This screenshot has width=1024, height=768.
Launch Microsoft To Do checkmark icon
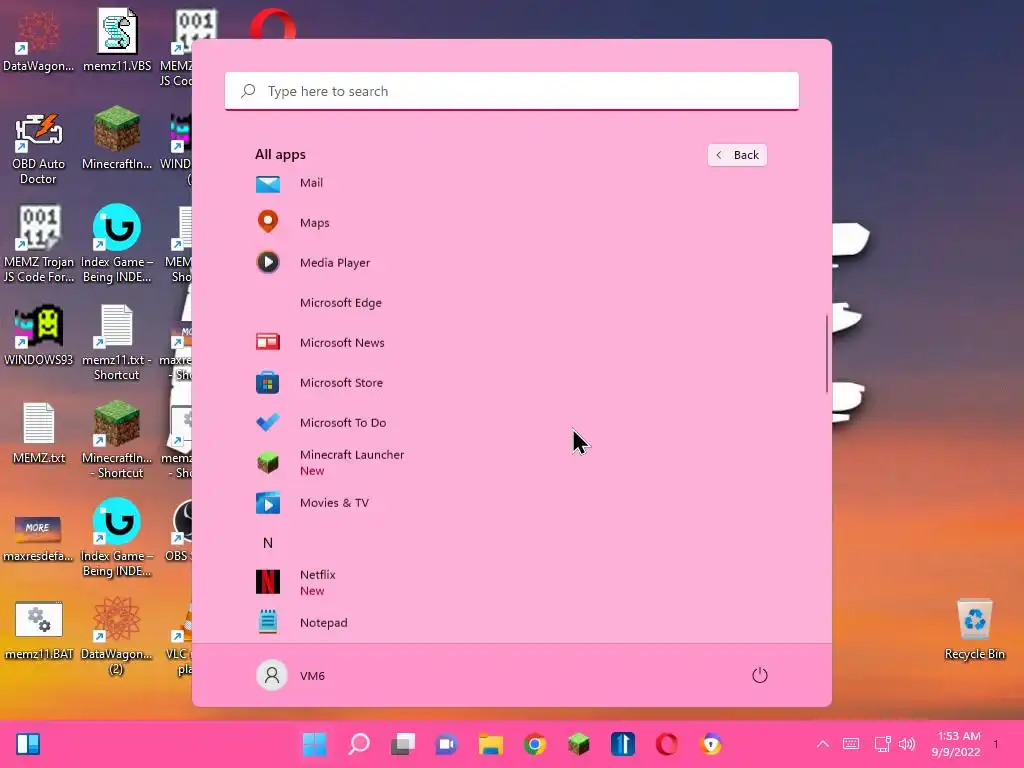268,423
